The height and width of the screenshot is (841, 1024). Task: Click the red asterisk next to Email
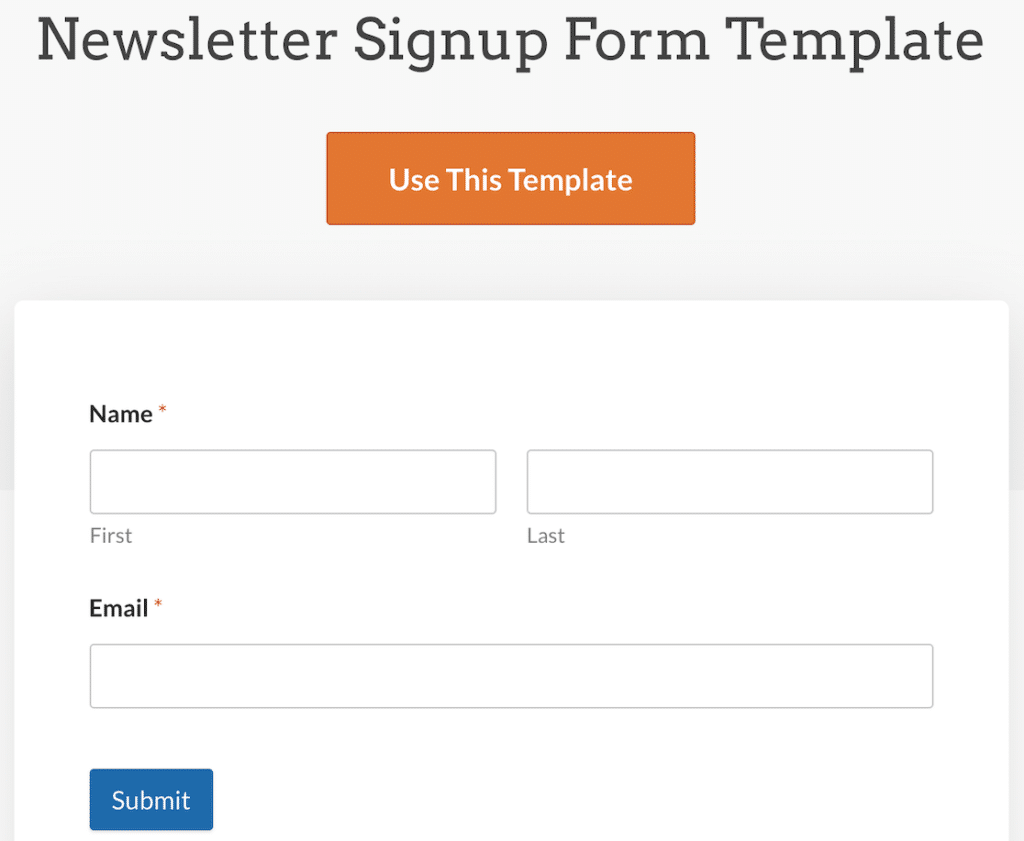159,602
